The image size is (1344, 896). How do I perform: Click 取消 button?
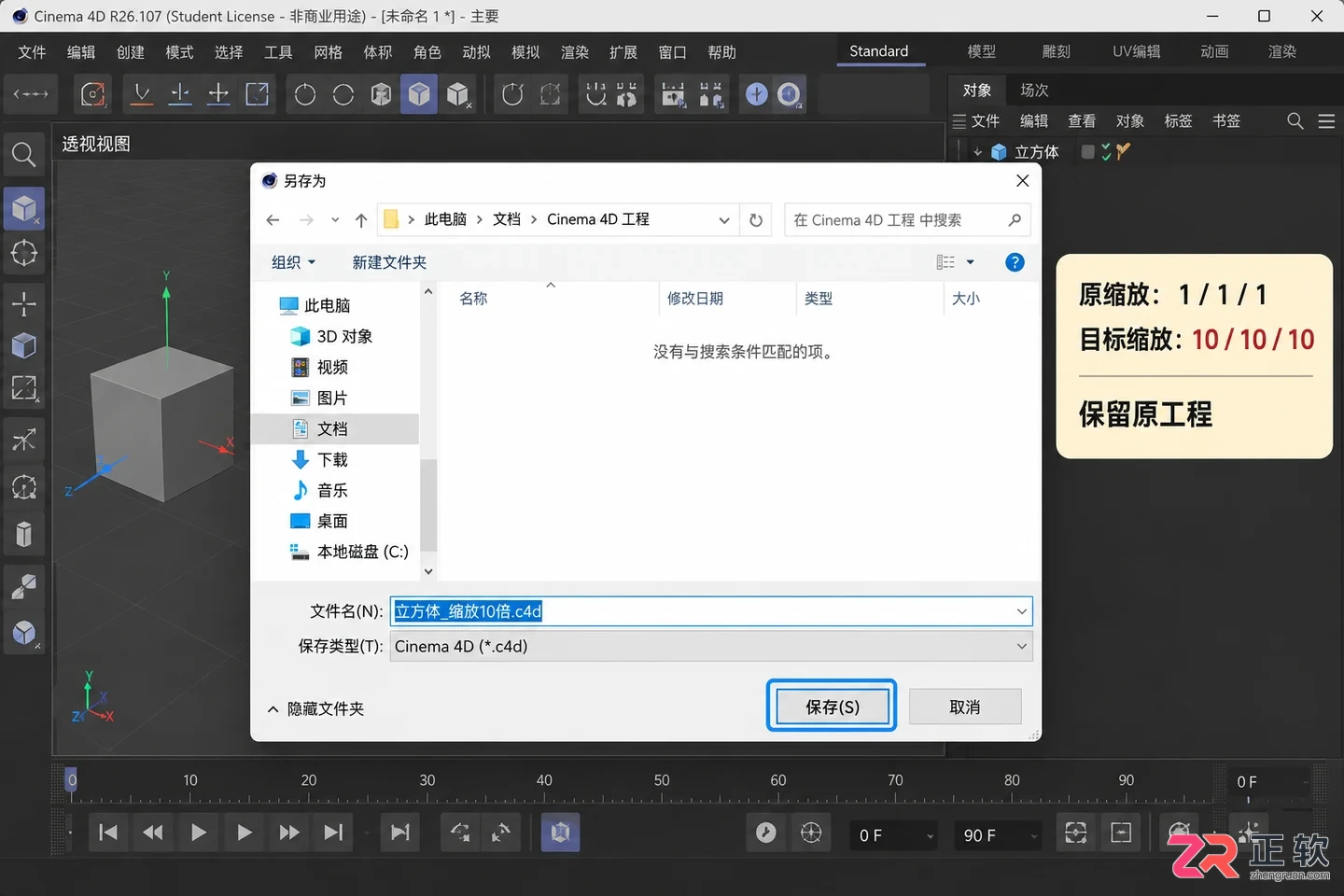click(965, 707)
